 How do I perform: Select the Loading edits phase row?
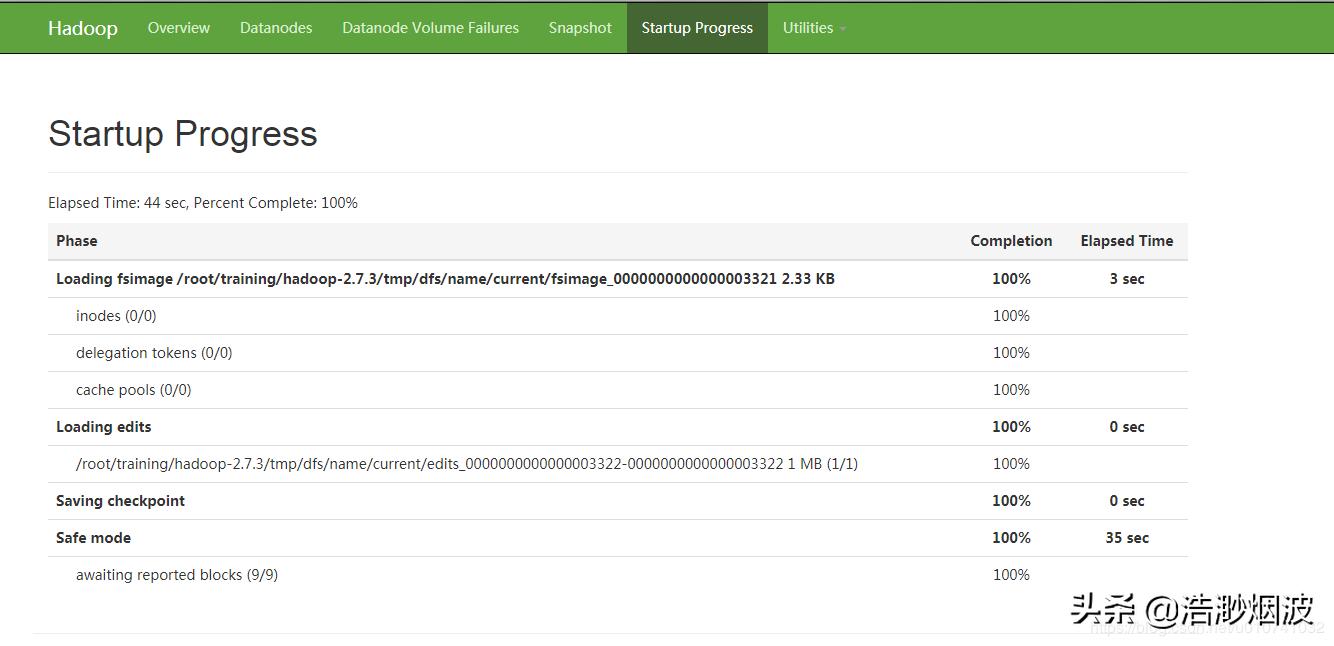pos(104,427)
